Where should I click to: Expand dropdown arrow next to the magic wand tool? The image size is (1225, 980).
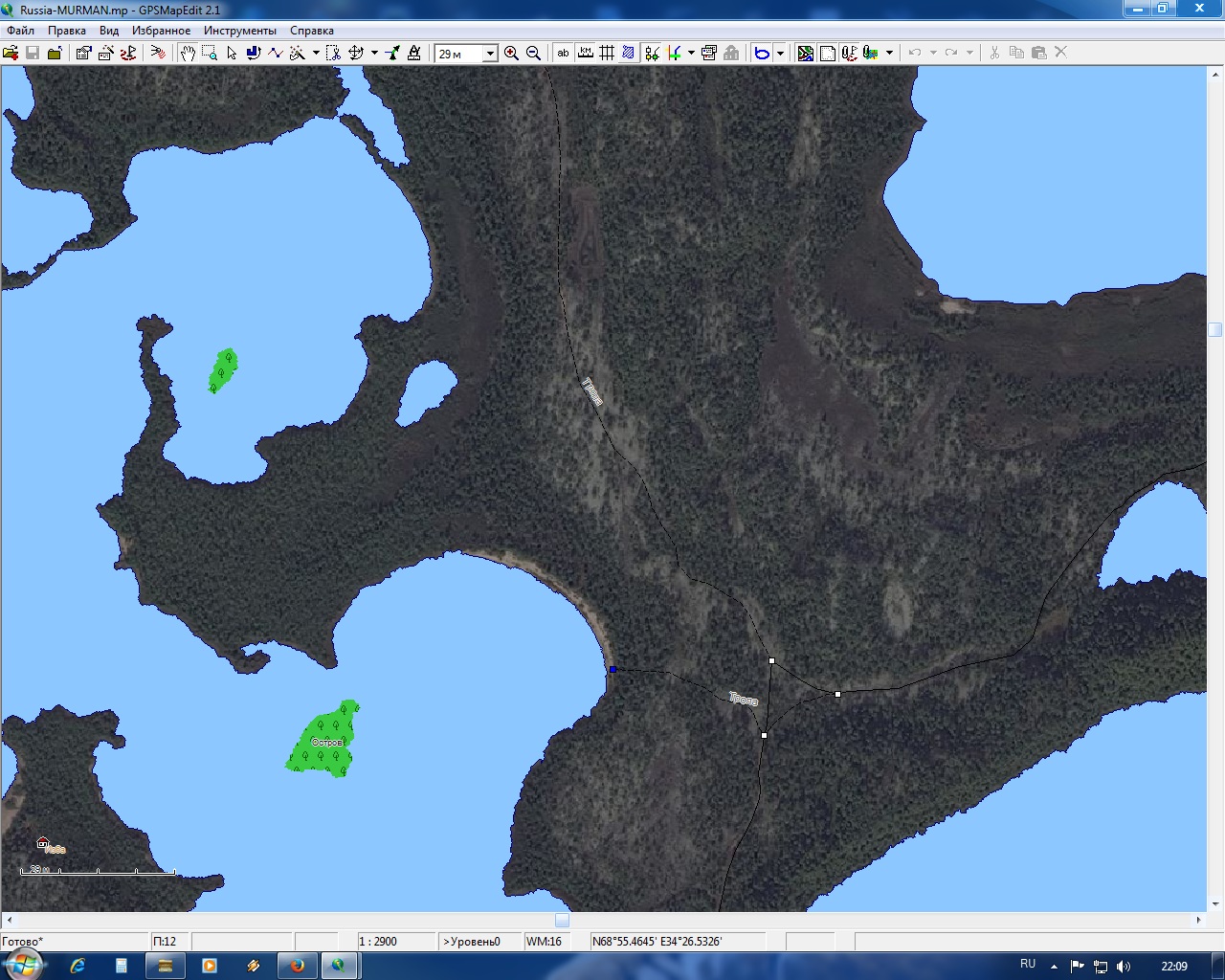point(316,54)
